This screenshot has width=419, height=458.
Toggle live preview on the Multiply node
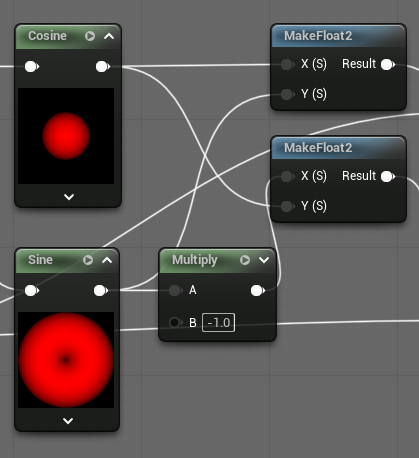click(245, 260)
